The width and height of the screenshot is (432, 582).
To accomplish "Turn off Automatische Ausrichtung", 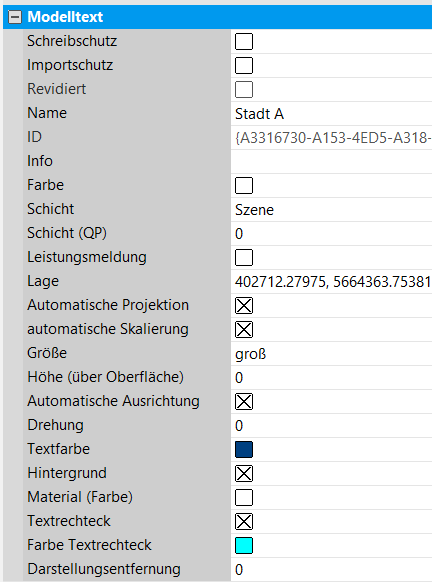I will [244, 402].
